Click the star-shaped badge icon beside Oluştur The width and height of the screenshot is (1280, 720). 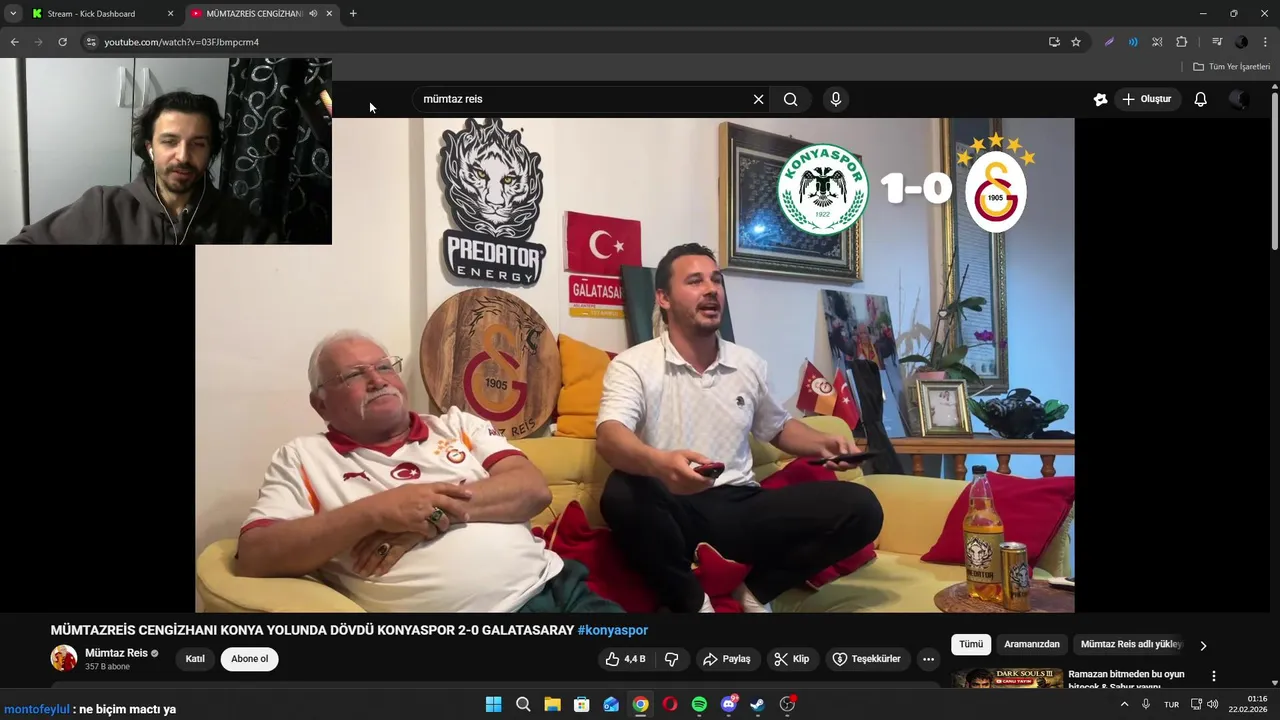(x=1100, y=99)
